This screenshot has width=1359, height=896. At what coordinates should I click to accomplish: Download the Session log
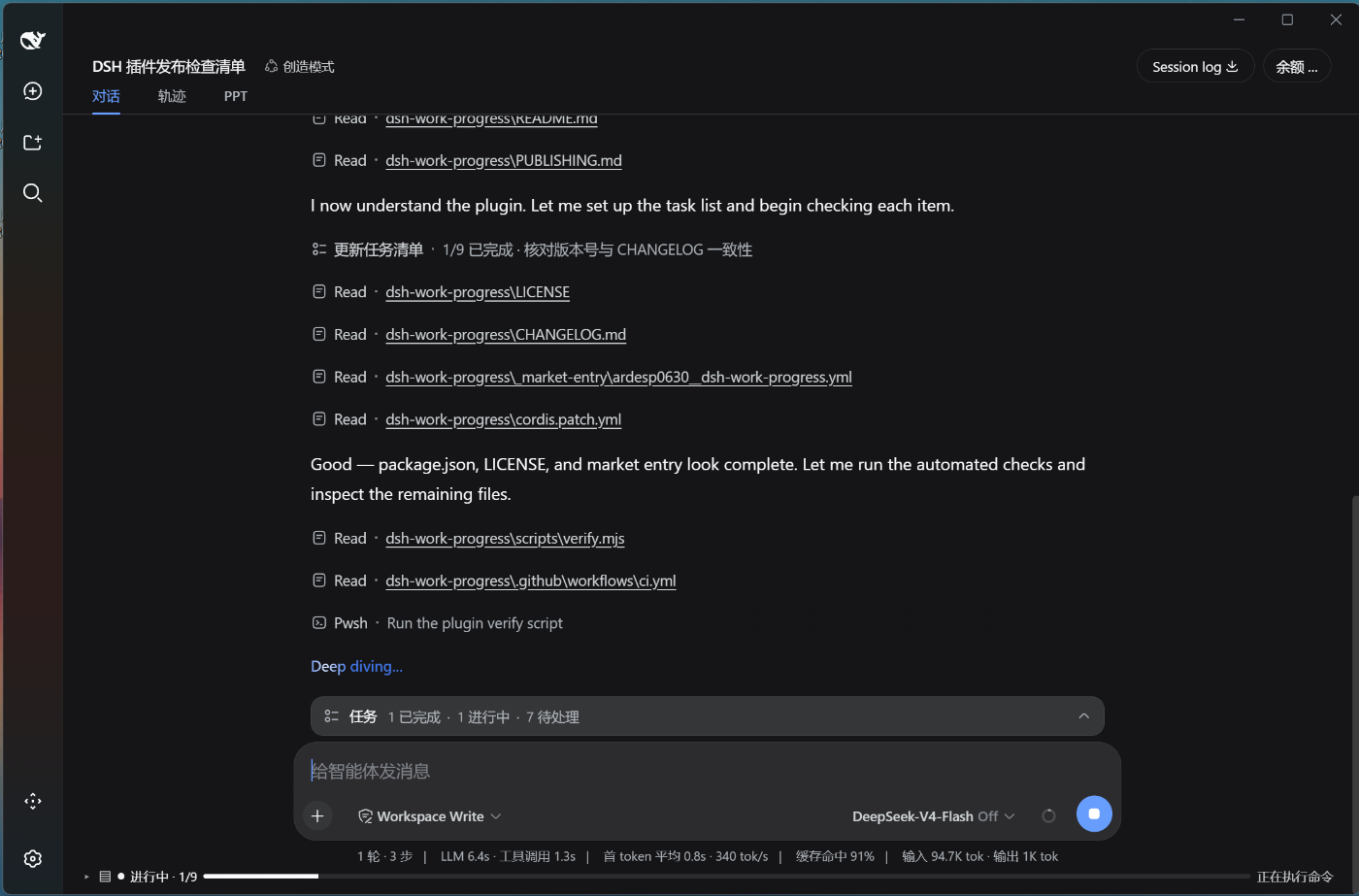coord(1195,66)
